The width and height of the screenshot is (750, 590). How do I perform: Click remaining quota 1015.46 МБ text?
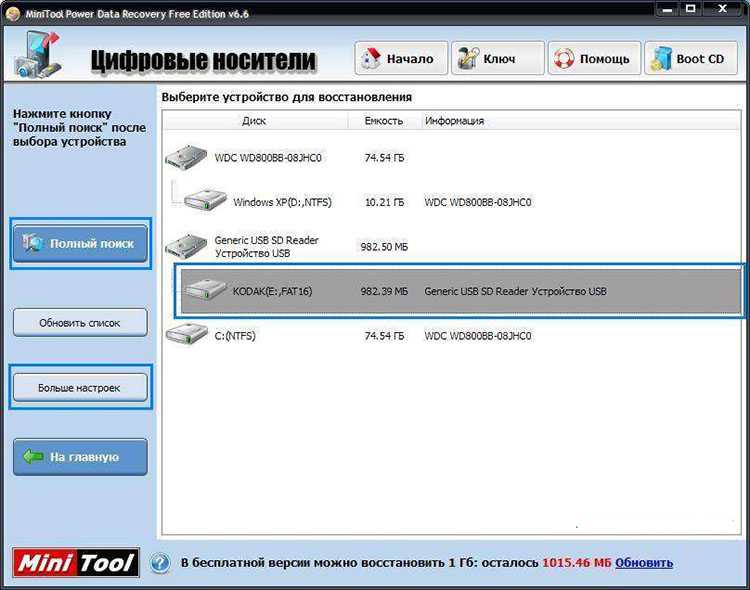[x=576, y=563]
